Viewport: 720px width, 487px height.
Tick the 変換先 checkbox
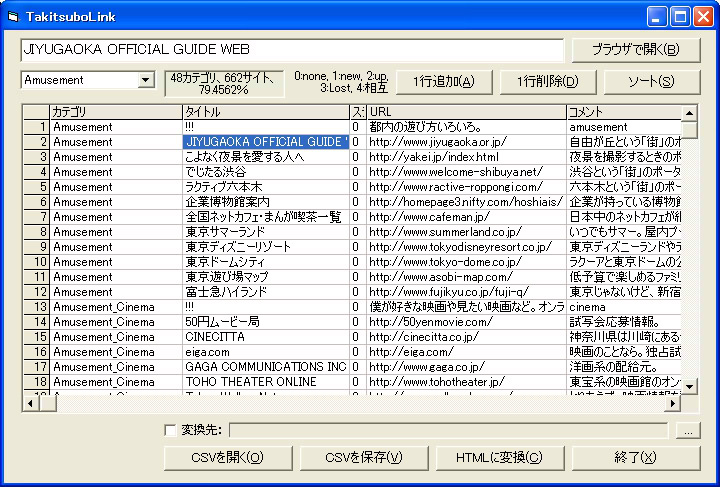(x=170, y=430)
